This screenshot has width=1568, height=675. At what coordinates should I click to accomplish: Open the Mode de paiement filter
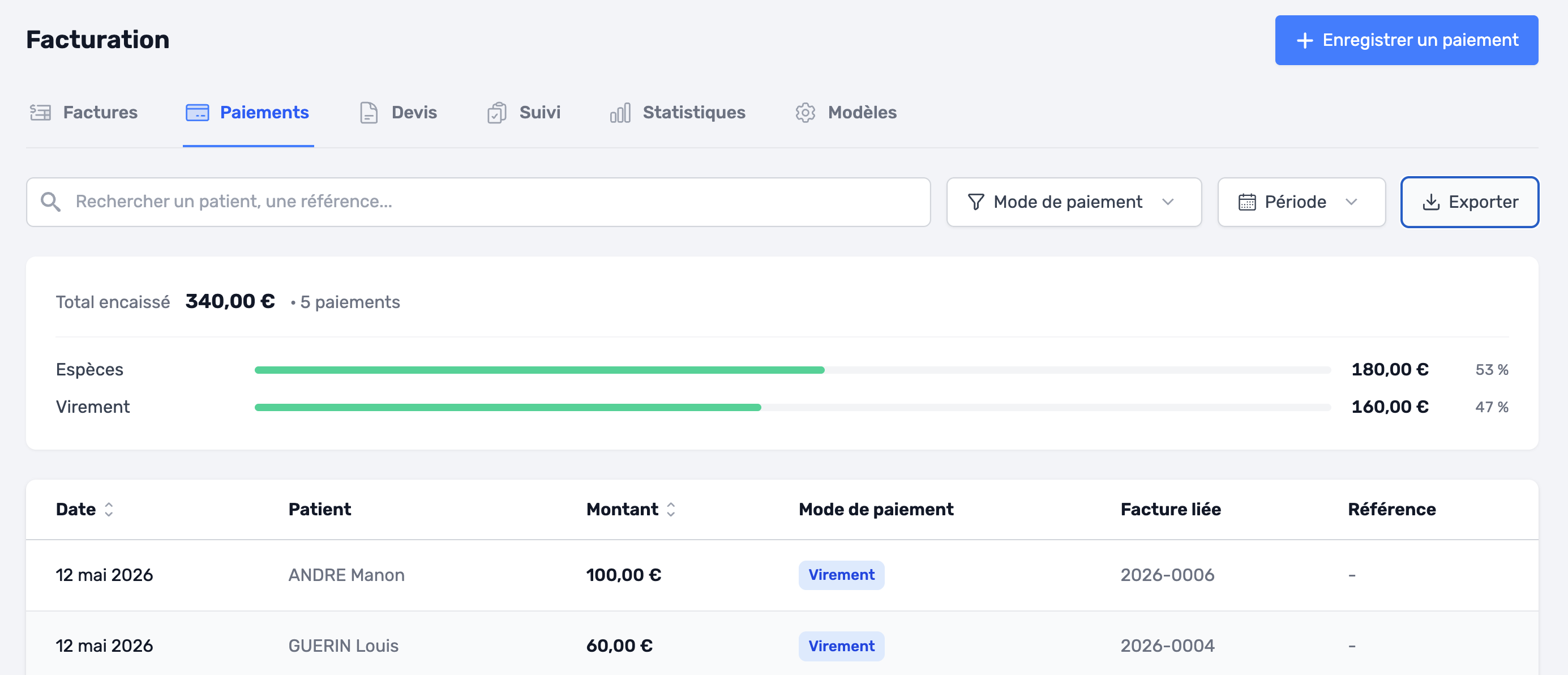(x=1074, y=202)
